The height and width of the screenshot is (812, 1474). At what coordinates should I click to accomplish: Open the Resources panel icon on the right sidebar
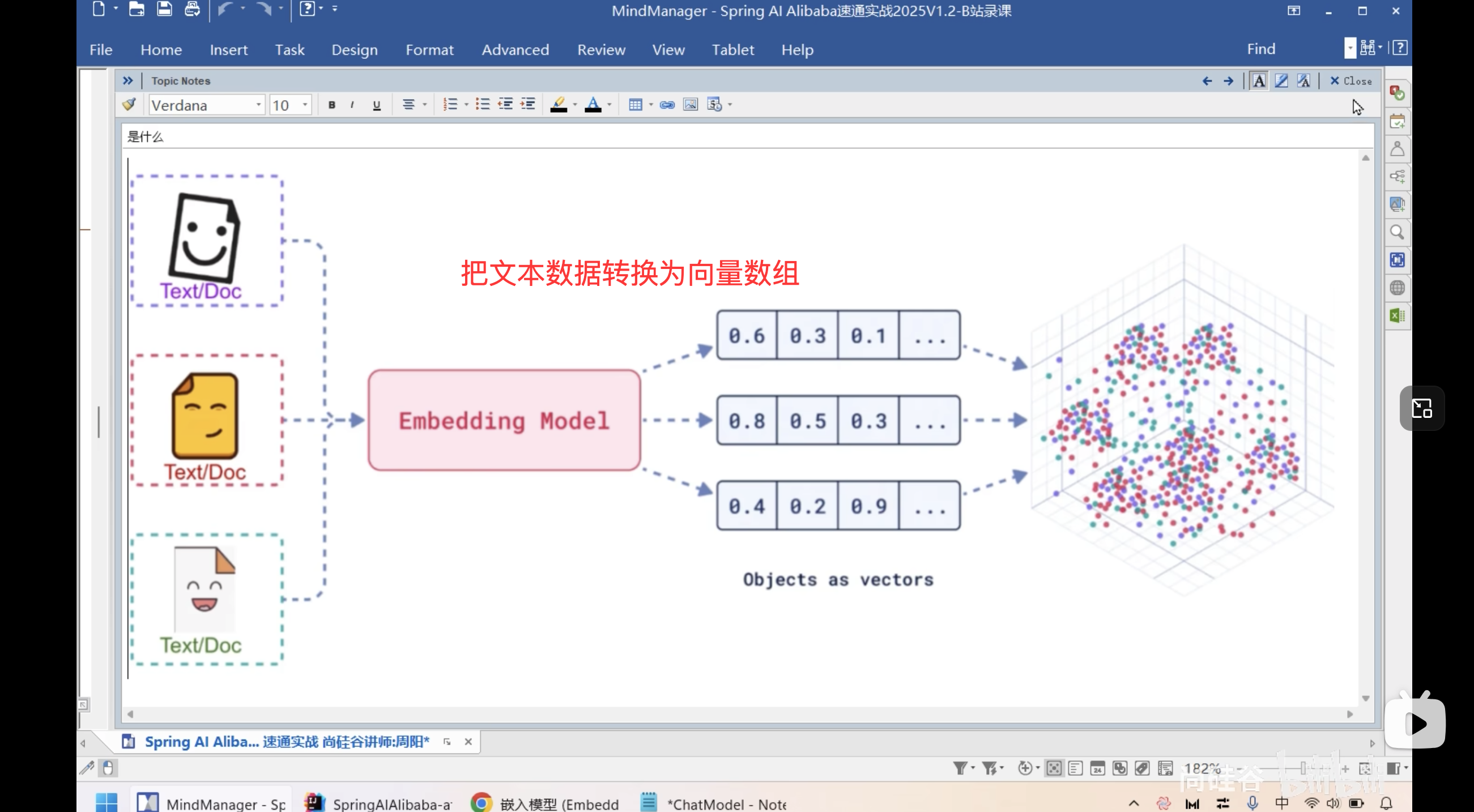1398,148
